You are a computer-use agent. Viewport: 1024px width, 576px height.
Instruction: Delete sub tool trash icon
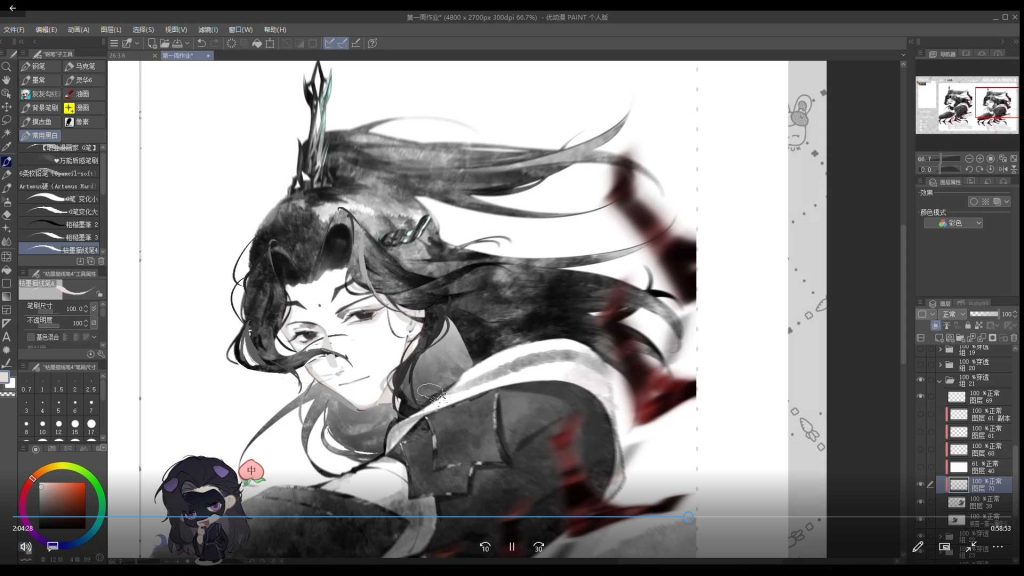(x=101, y=261)
